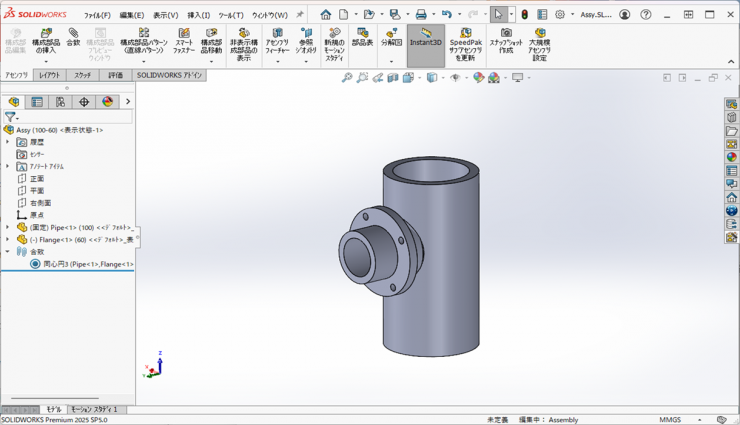
Task: Collapse the 合致 mates folder
Action: (8, 252)
